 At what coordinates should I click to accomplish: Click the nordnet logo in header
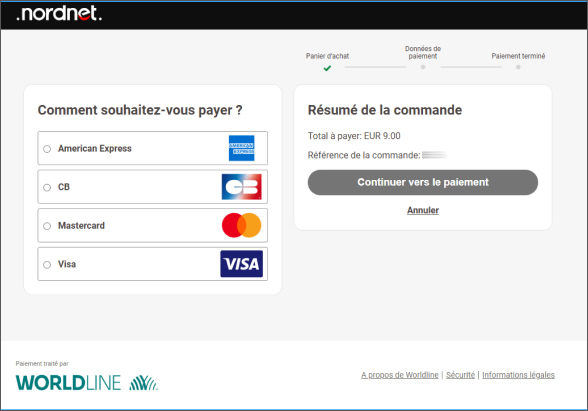[x=59, y=14]
